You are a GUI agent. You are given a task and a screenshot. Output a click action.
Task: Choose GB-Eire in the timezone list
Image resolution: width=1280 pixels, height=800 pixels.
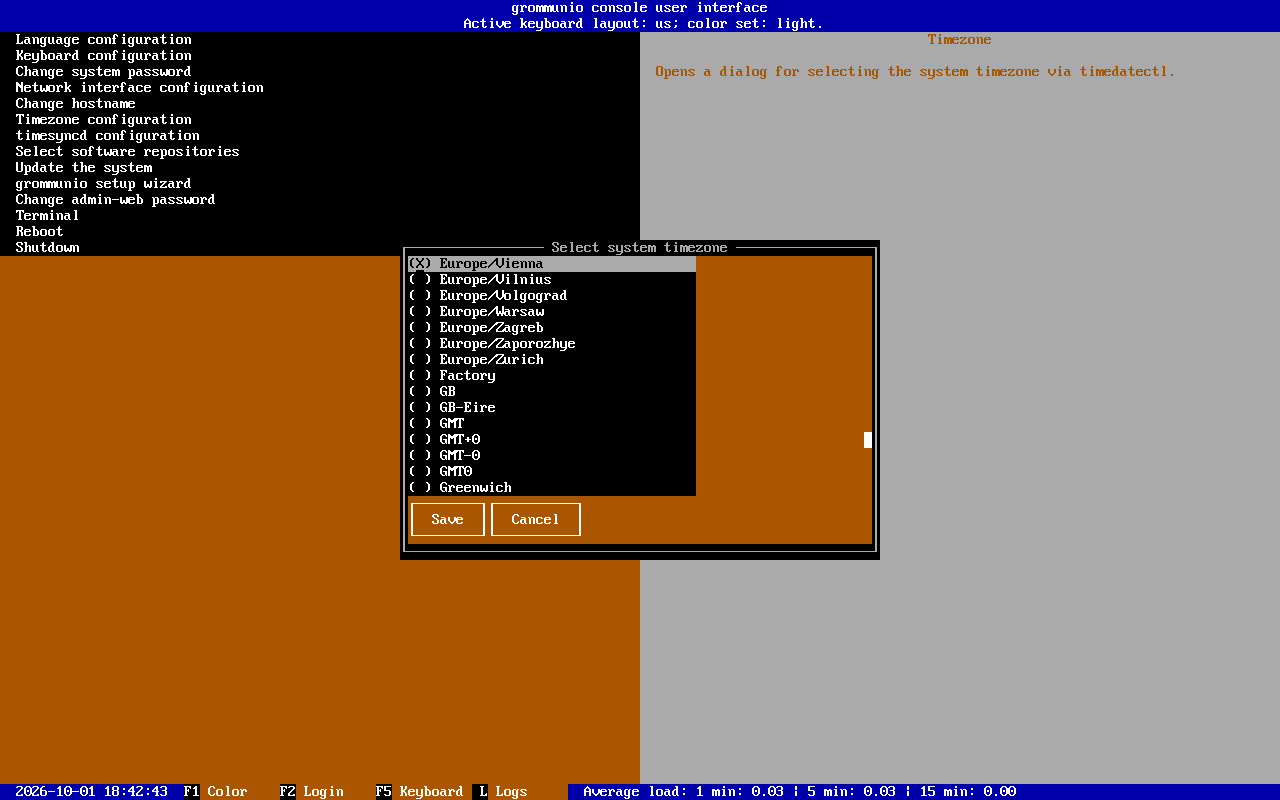(x=552, y=408)
